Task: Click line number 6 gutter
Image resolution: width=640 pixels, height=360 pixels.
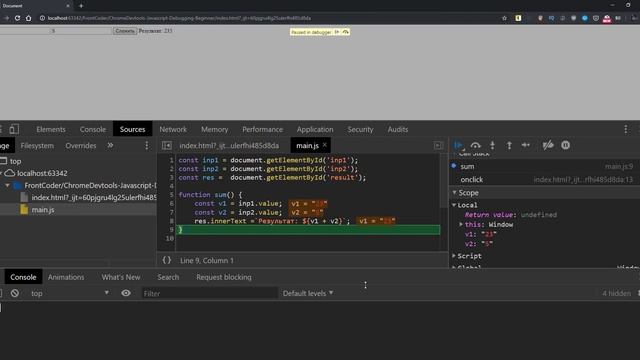Action: point(171,203)
